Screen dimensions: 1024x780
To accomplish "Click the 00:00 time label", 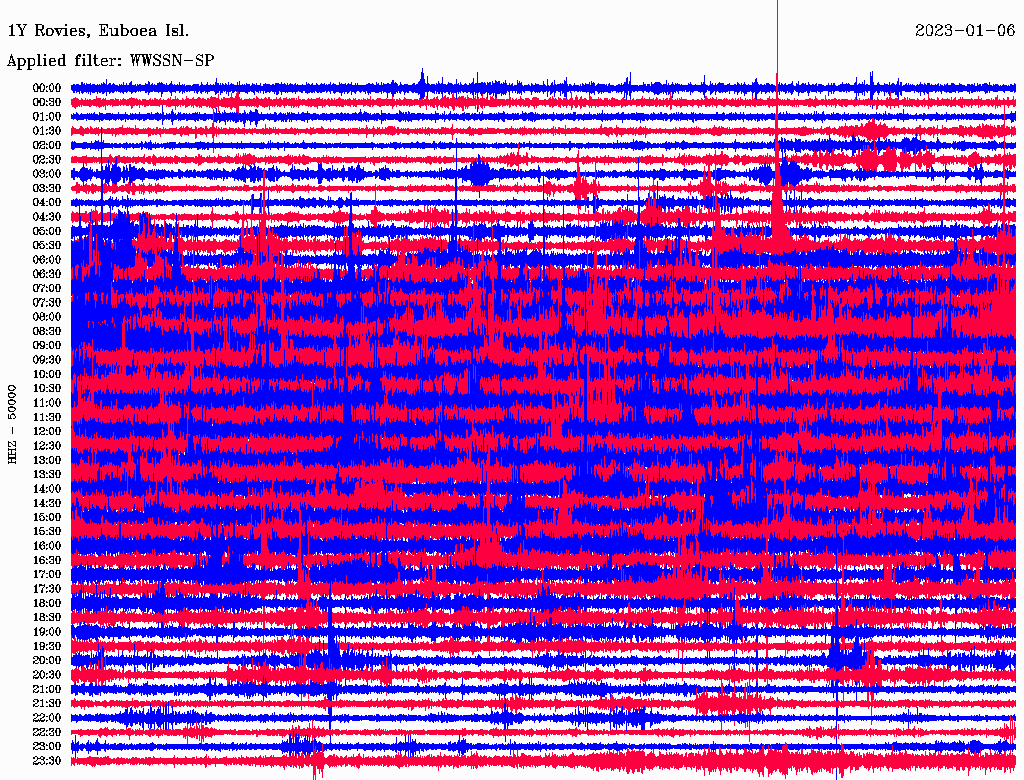I will (x=47, y=88).
